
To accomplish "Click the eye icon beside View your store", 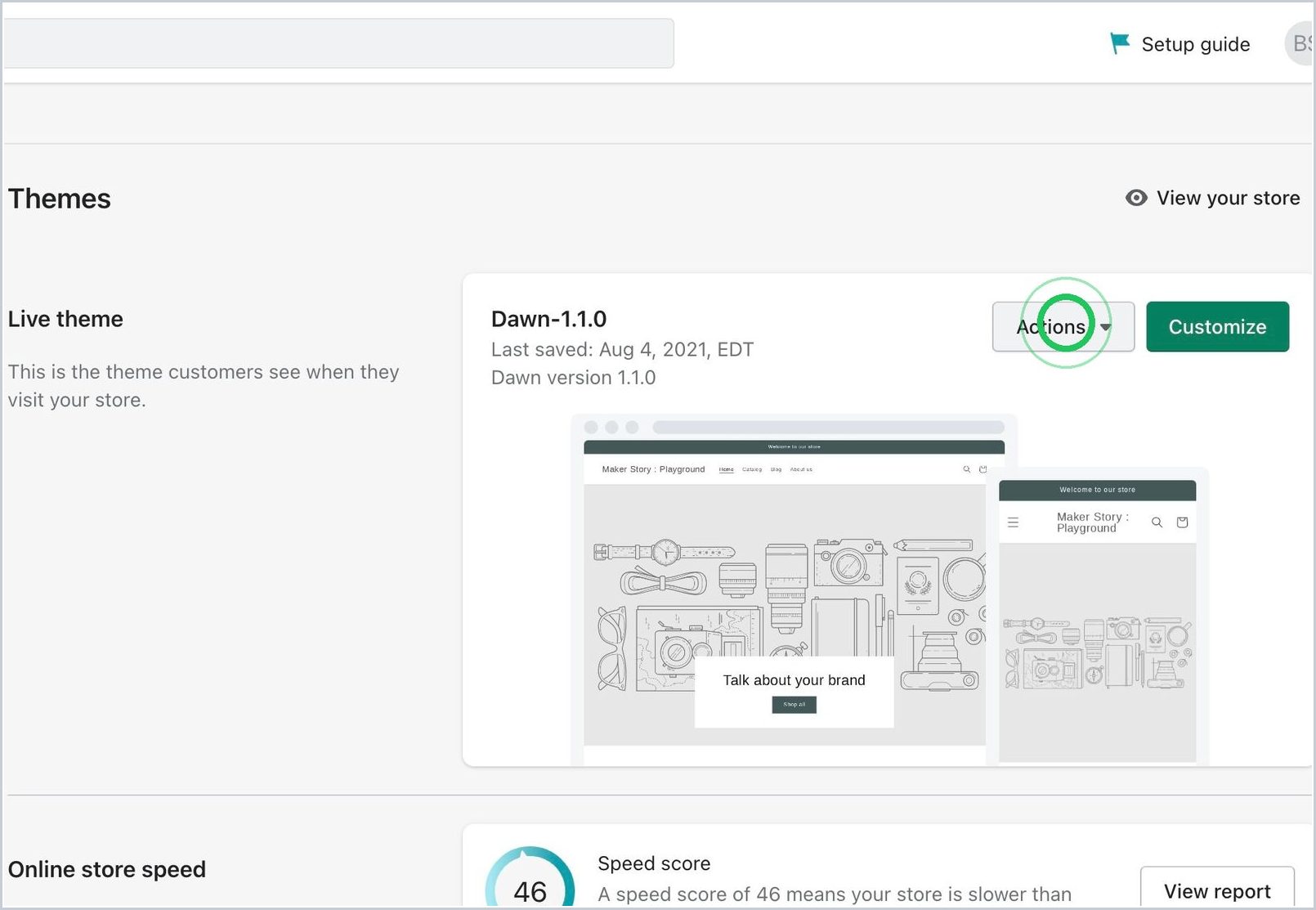I will (1136, 198).
